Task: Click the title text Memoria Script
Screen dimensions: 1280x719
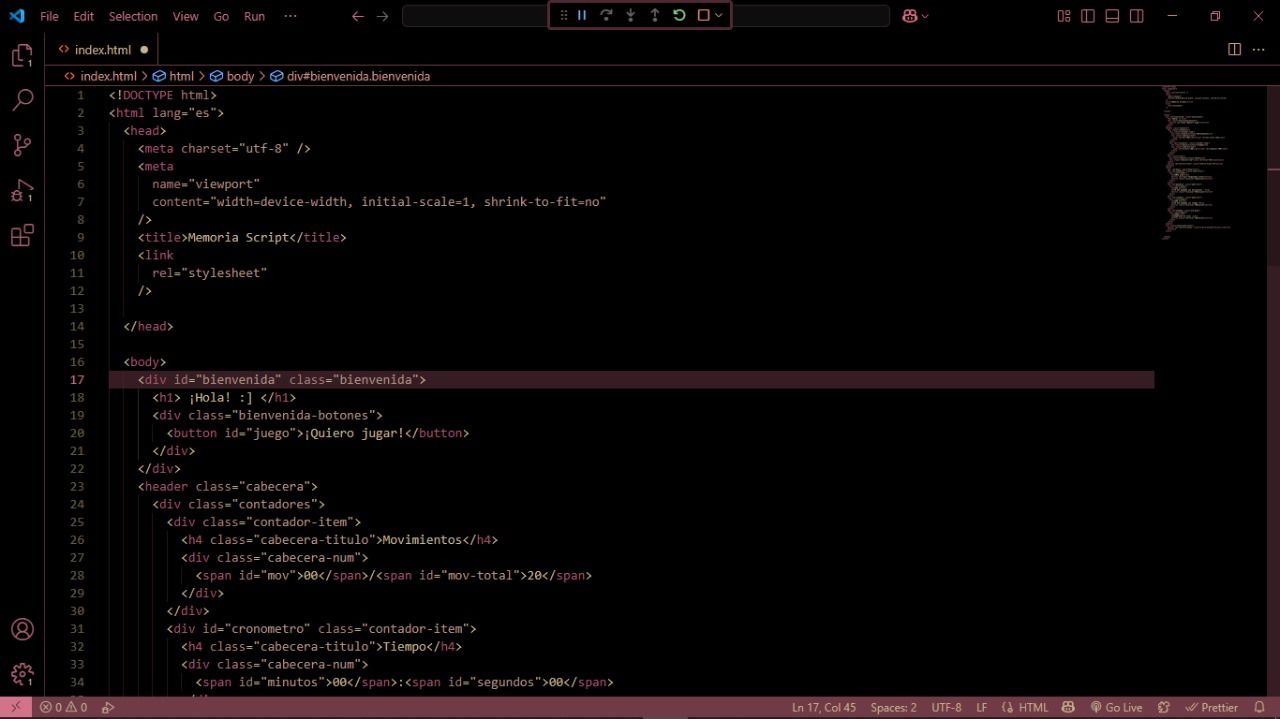Action: point(238,237)
